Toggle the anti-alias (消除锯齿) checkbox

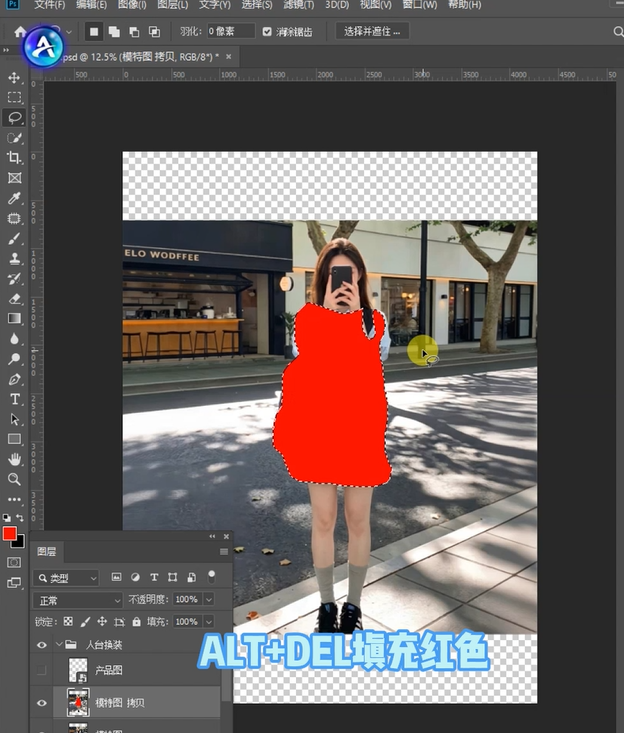267,32
